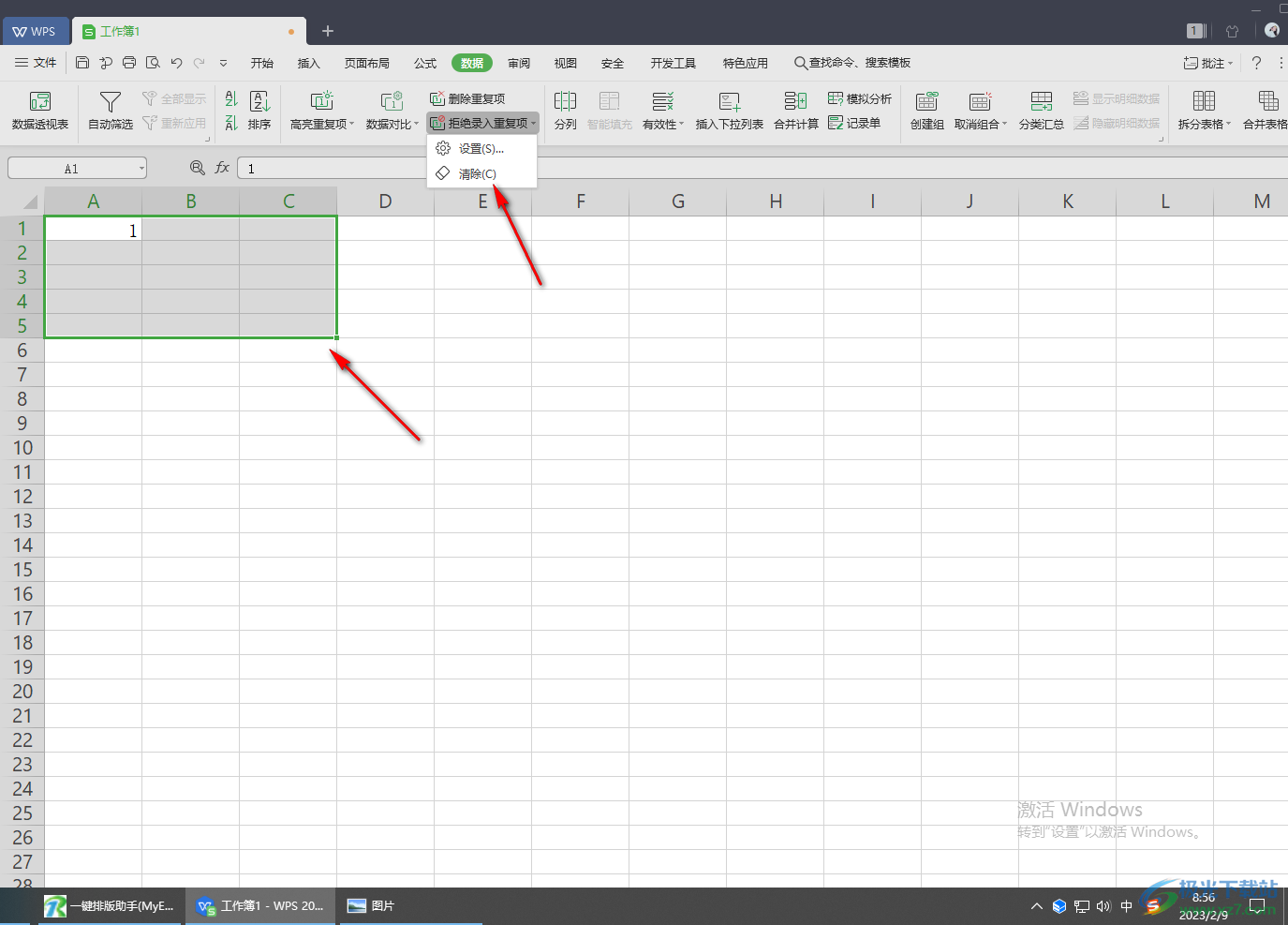
Task: Select column G header
Action: pos(678,201)
